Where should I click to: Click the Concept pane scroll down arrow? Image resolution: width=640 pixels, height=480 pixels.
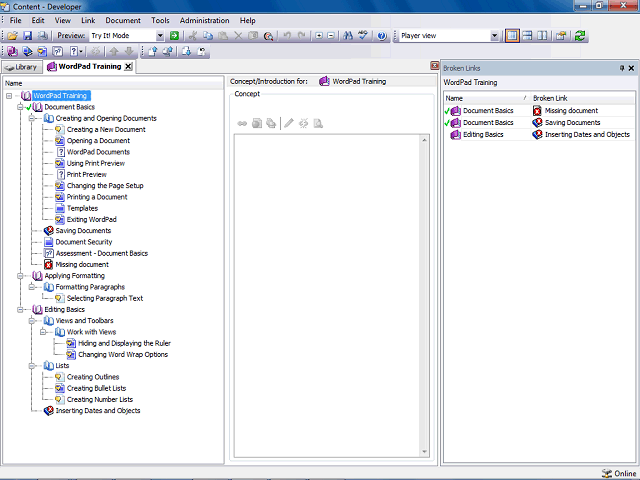coord(424,451)
